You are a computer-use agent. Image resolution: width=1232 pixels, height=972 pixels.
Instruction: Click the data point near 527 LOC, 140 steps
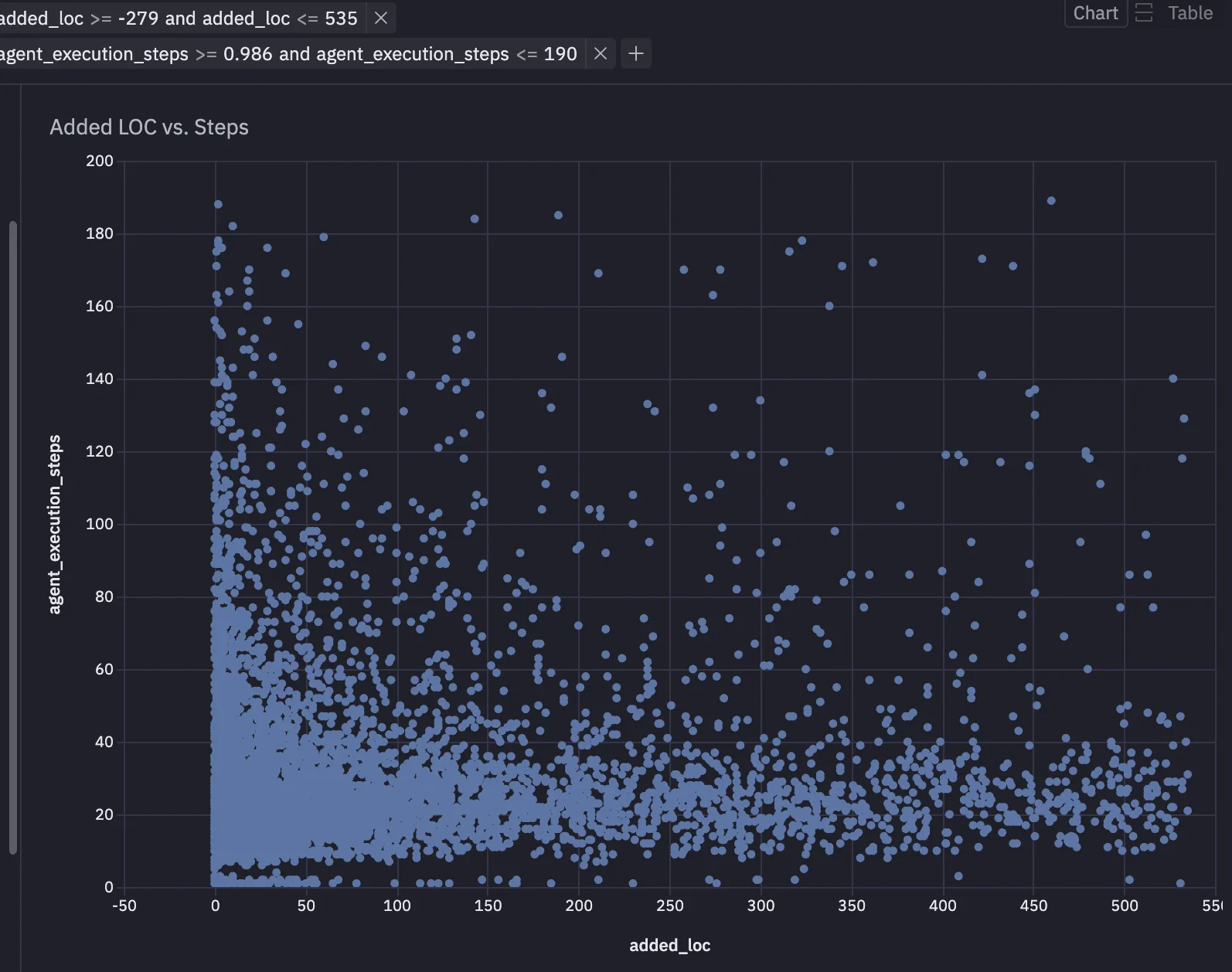(1173, 379)
